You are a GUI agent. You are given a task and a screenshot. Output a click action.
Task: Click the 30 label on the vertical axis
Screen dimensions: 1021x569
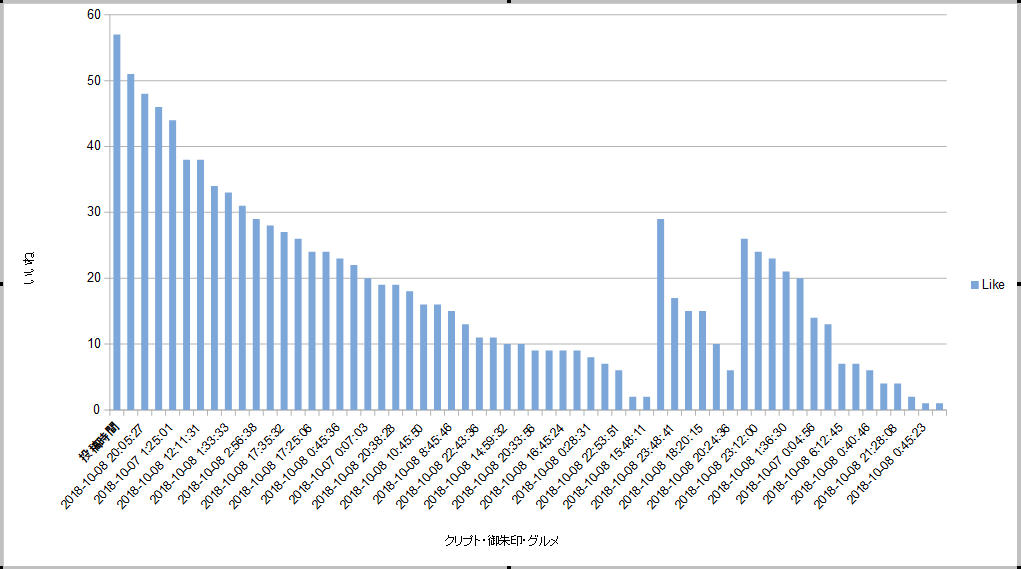pos(94,212)
